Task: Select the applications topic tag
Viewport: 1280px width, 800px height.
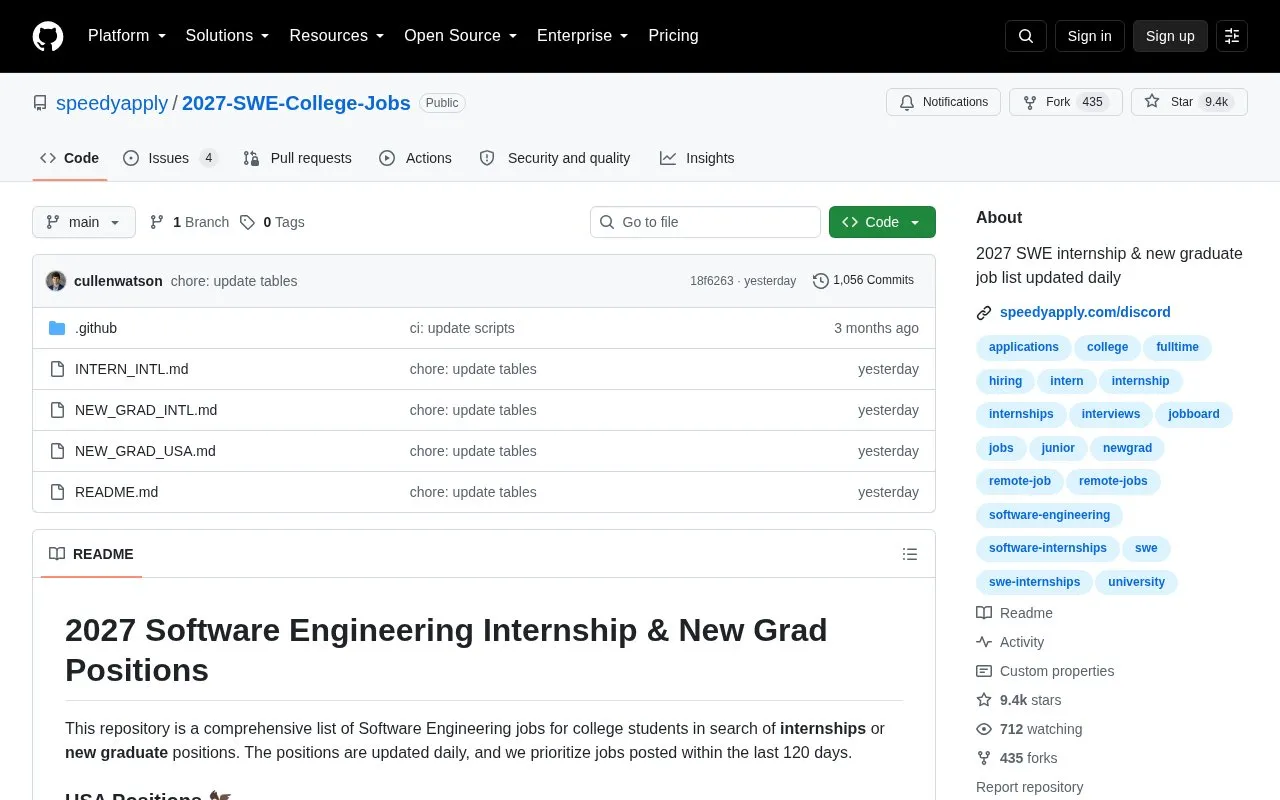Action: [x=1023, y=347]
